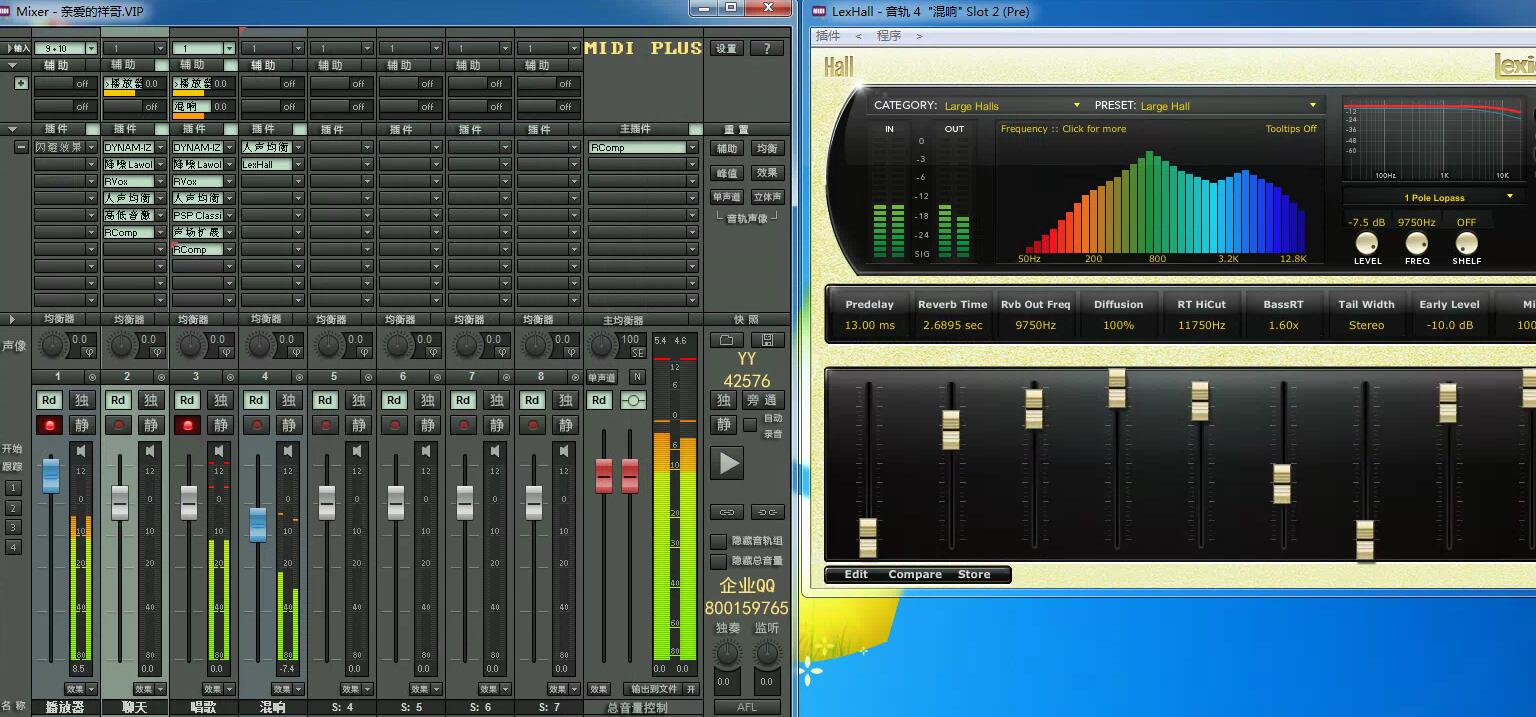The height and width of the screenshot is (717, 1536).
Task: Click the N button on the master channel
Action: click(x=637, y=377)
